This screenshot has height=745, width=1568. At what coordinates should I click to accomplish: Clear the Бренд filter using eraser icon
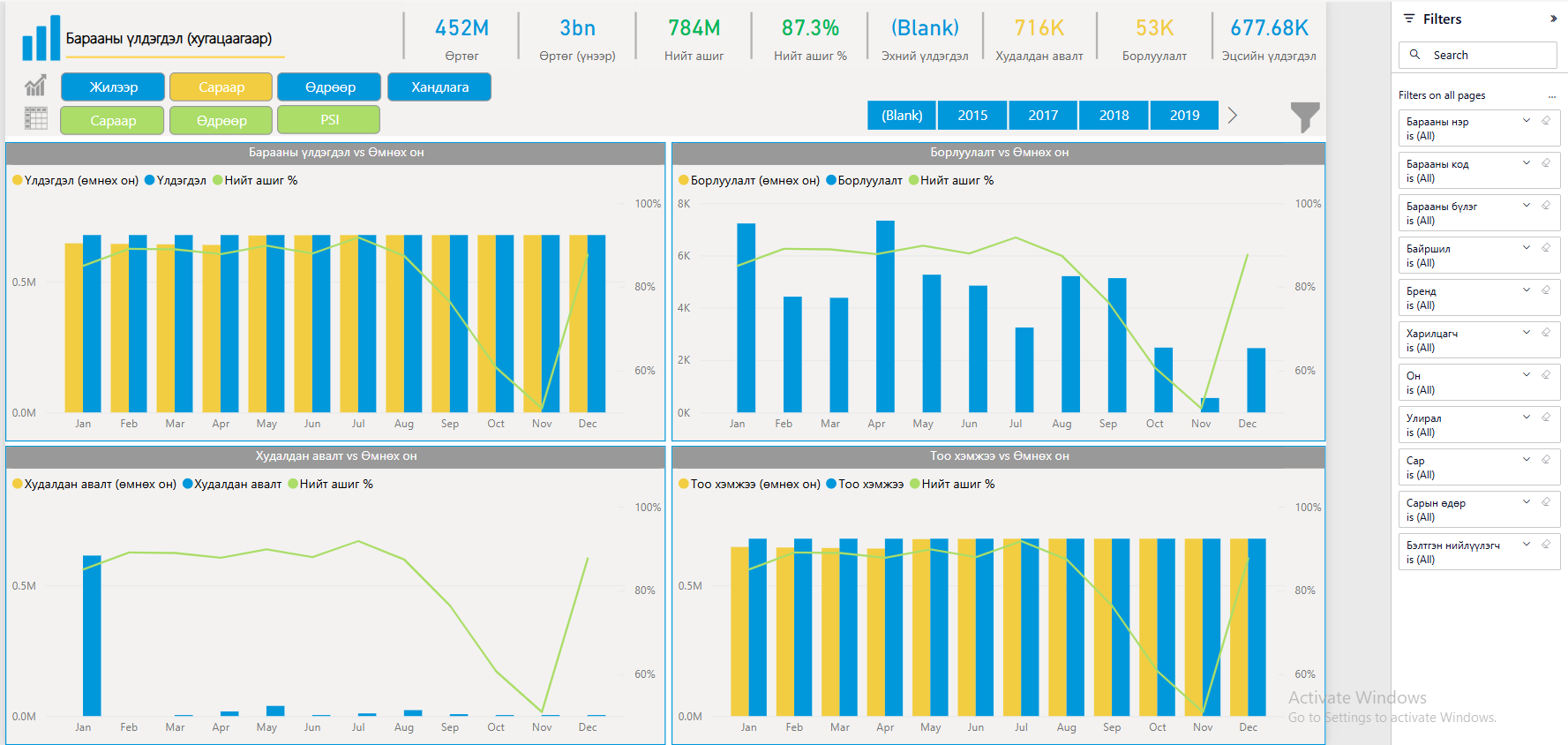coord(1546,290)
